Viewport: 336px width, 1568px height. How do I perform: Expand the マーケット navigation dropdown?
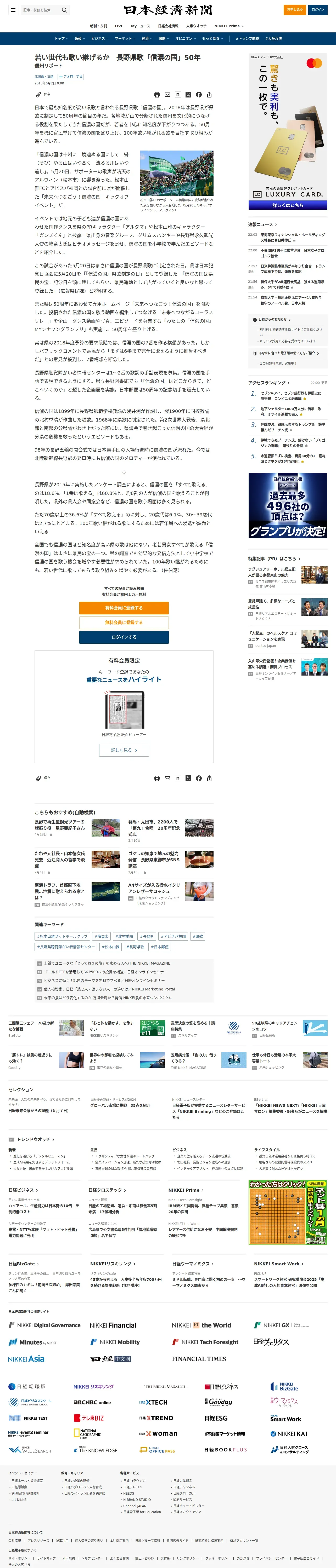tap(125, 38)
